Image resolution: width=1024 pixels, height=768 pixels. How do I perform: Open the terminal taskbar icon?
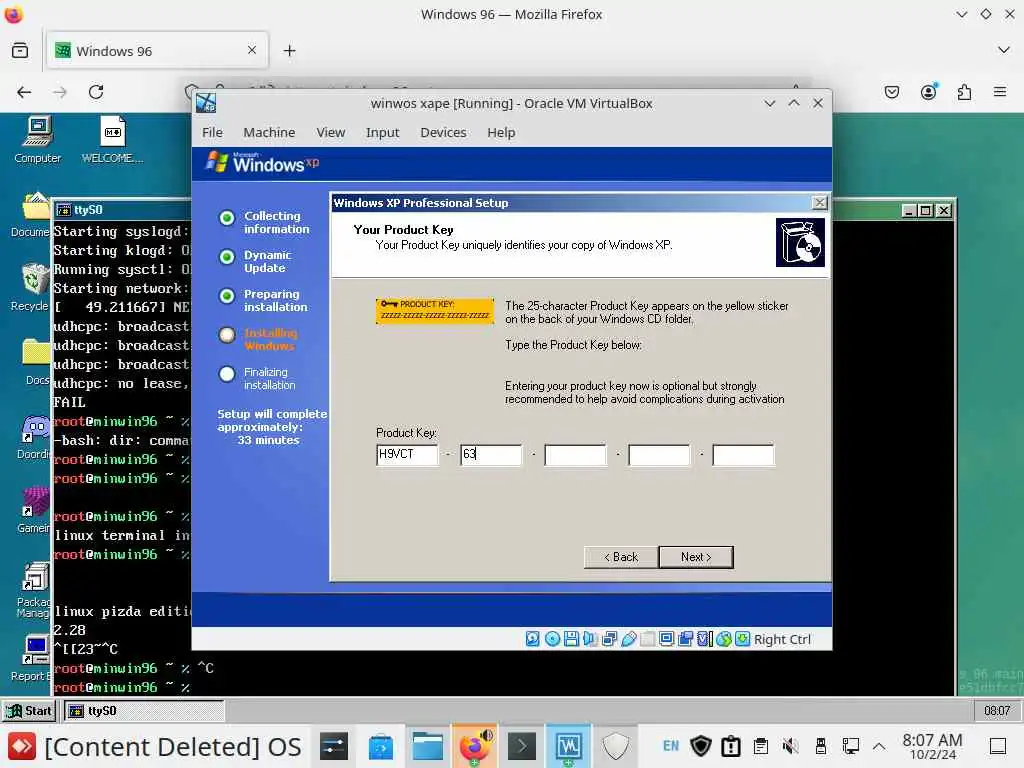[x=522, y=746]
